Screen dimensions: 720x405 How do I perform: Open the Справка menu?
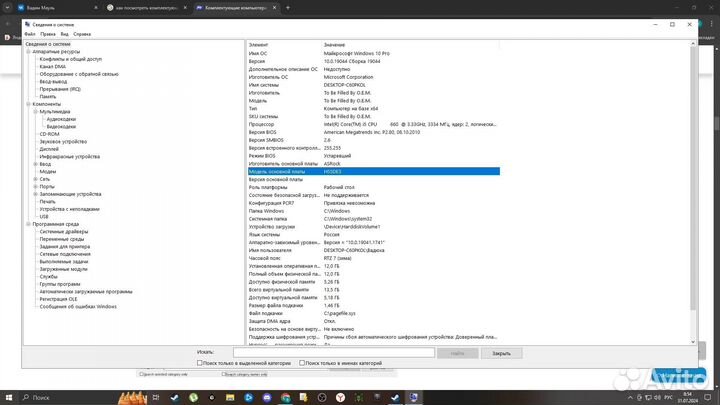[x=82, y=34]
